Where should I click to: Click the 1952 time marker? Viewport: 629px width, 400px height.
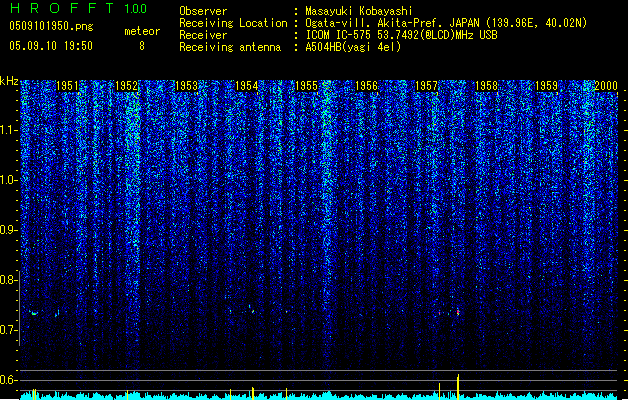click(x=127, y=86)
